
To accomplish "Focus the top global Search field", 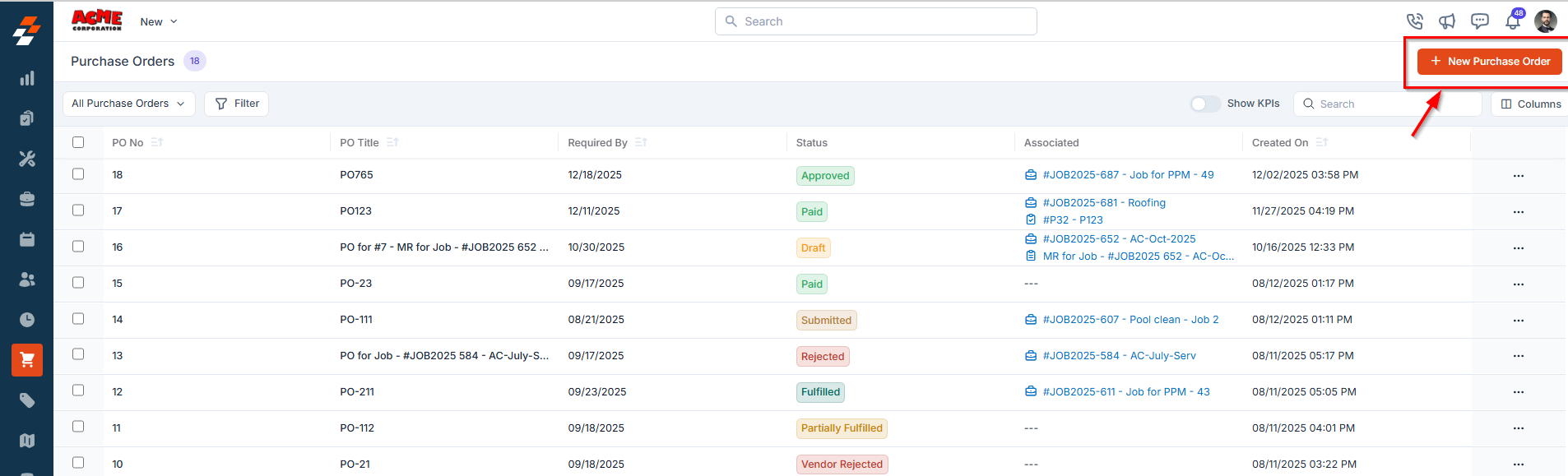I will pos(876,21).
